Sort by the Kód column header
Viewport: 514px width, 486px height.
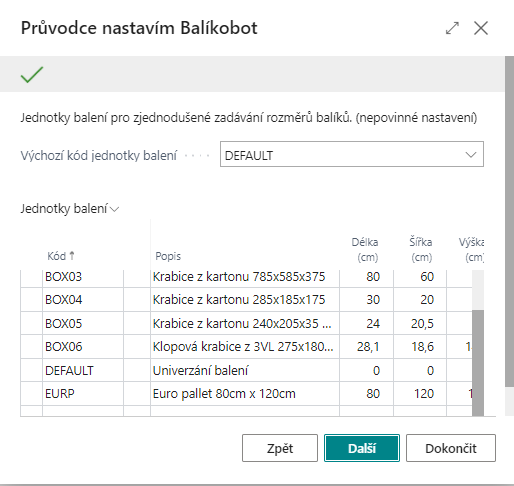click(61, 256)
